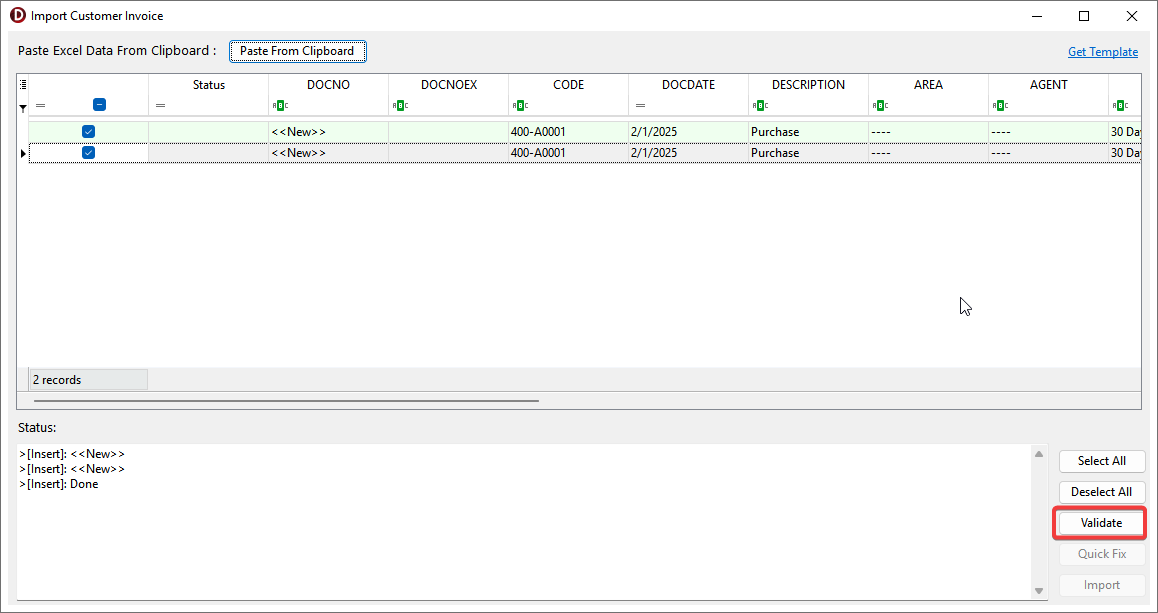Click the funnel filter row icon
The width and height of the screenshot is (1158, 613).
(x=23, y=107)
